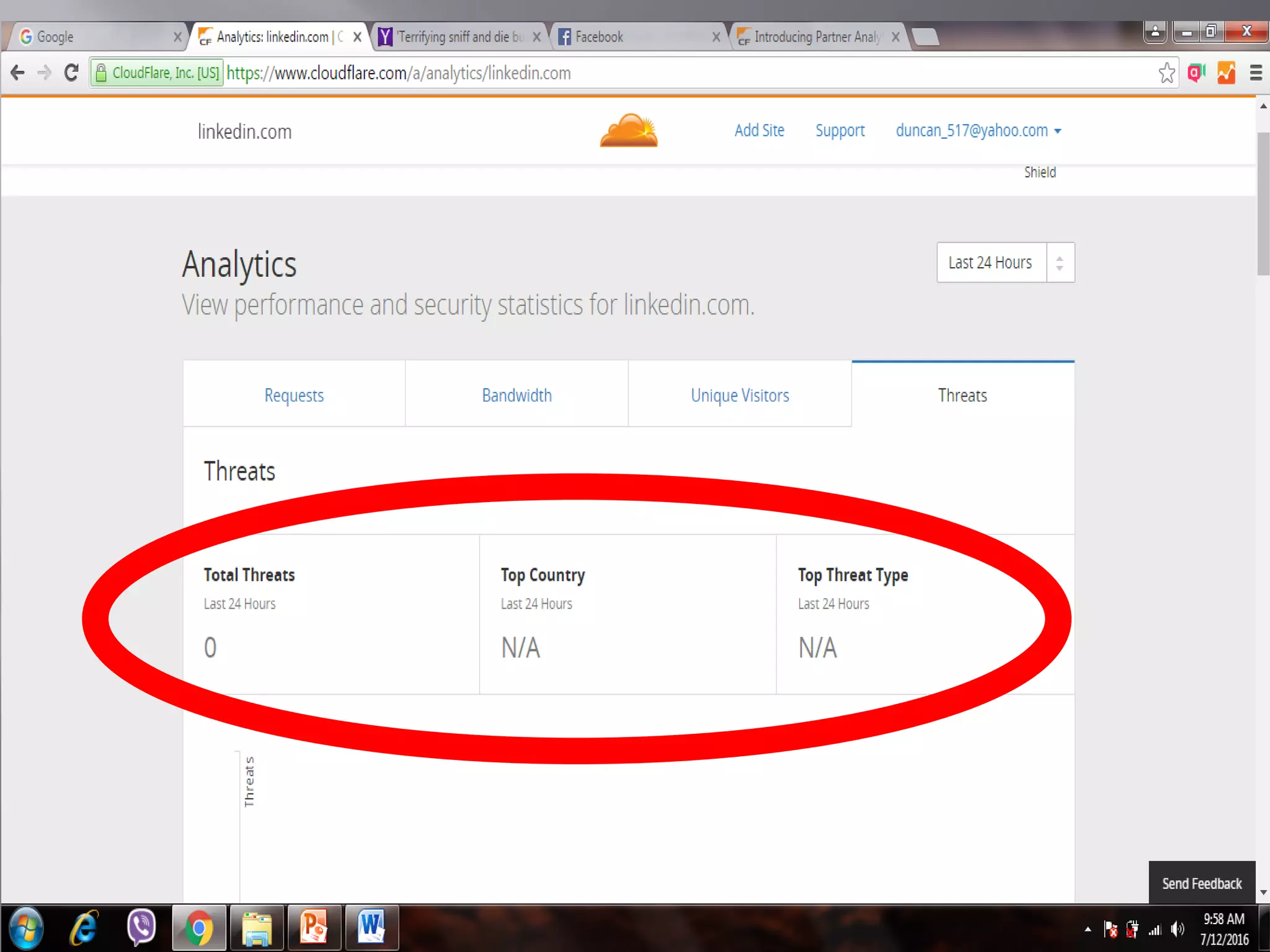The width and height of the screenshot is (1270, 952).
Task: Click the page vertical scrollbar thumb
Action: pos(1263,203)
